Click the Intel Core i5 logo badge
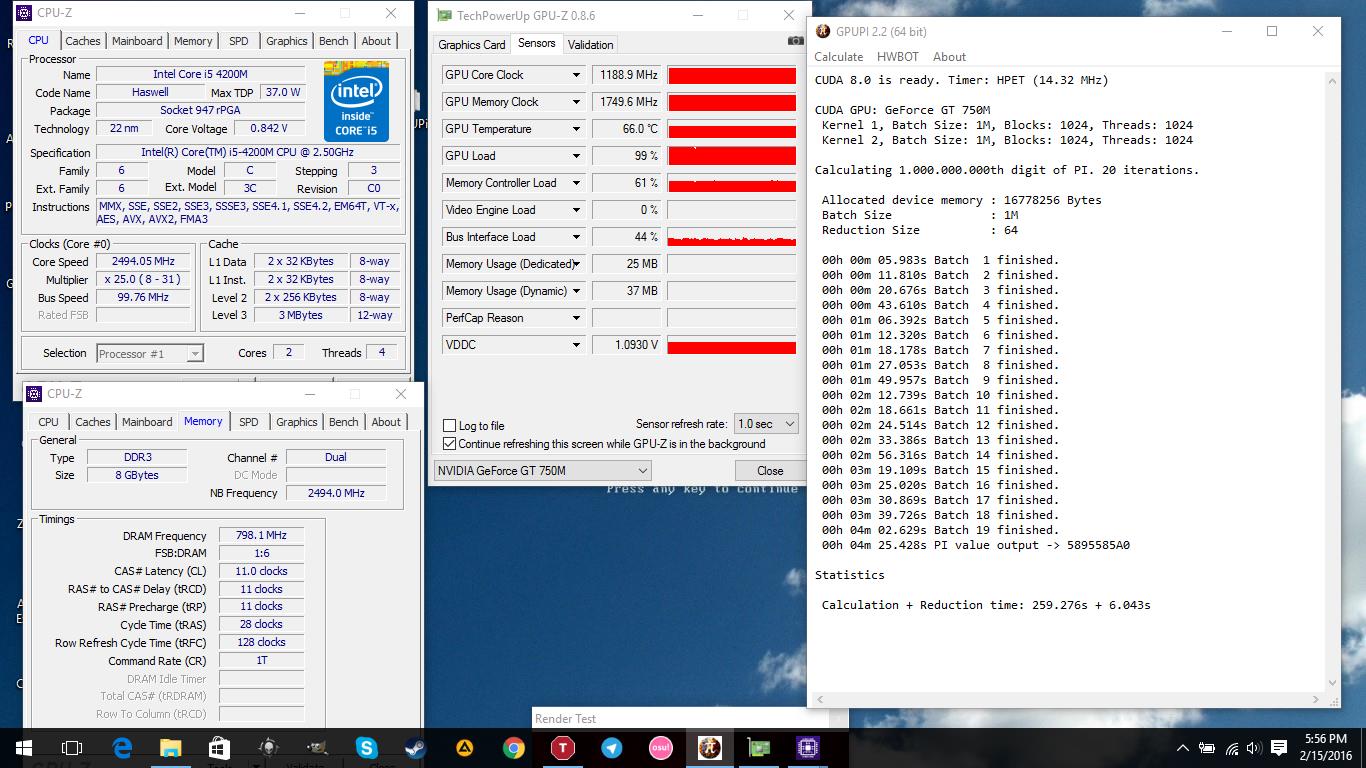The image size is (1366, 768). 356,102
